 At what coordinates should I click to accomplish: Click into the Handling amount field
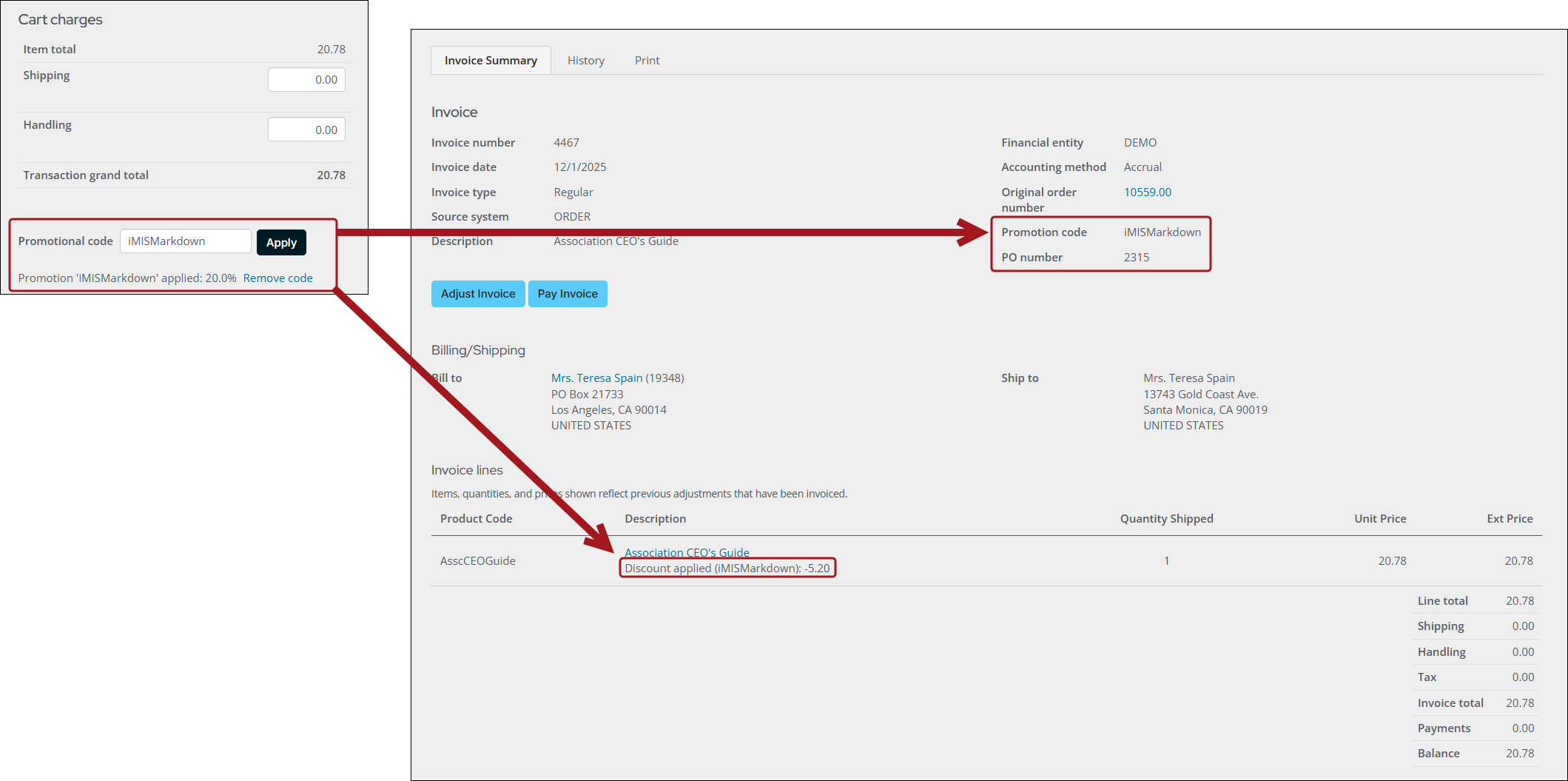click(306, 130)
